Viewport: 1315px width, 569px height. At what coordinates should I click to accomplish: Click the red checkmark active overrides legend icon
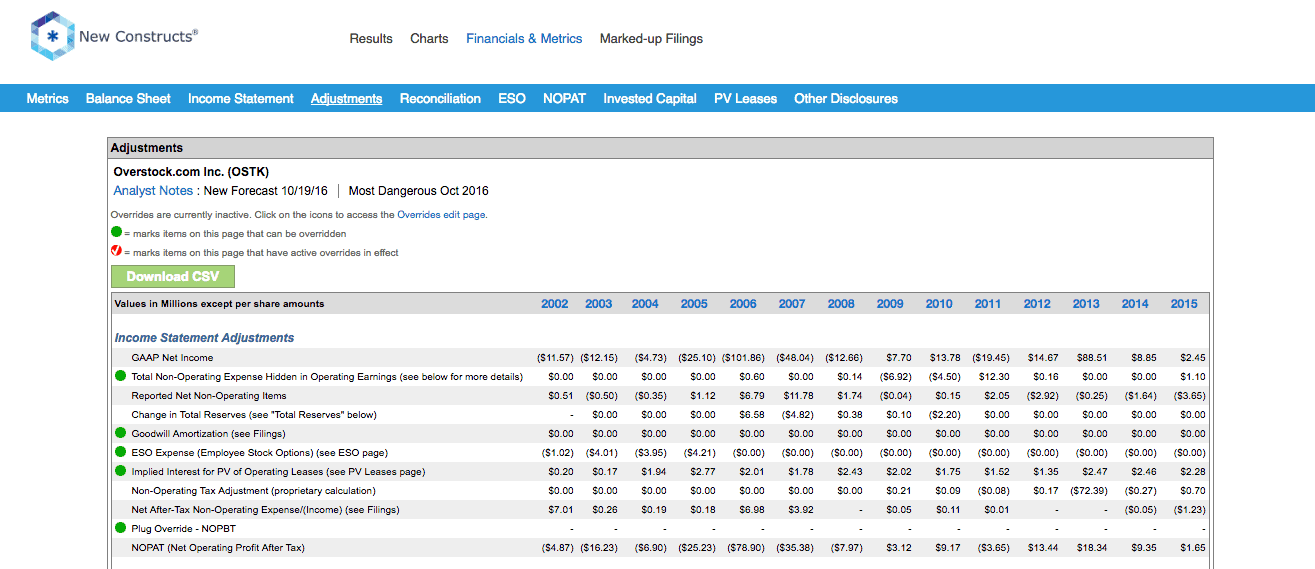point(116,252)
